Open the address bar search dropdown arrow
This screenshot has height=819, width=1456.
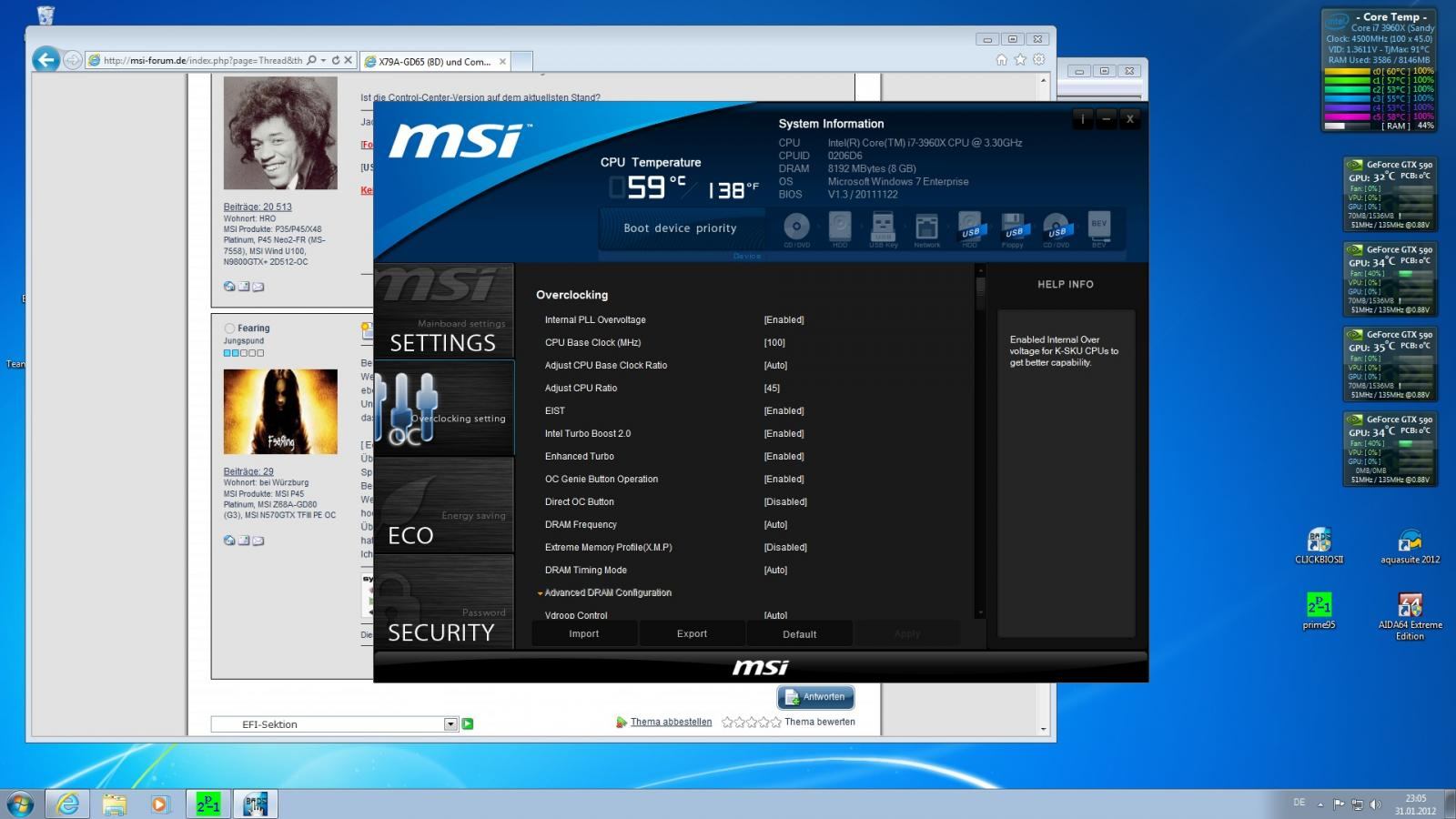(x=323, y=60)
